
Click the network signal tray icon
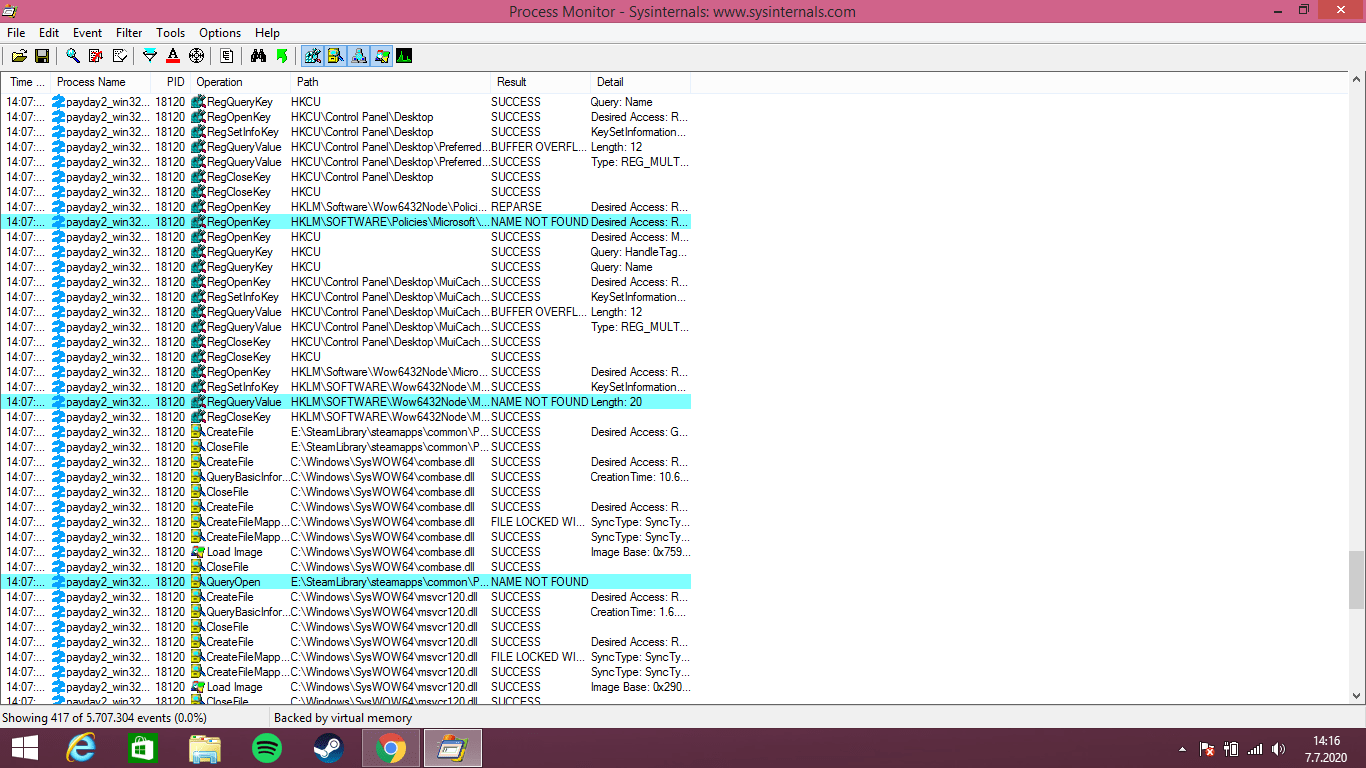(x=1254, y=749)
